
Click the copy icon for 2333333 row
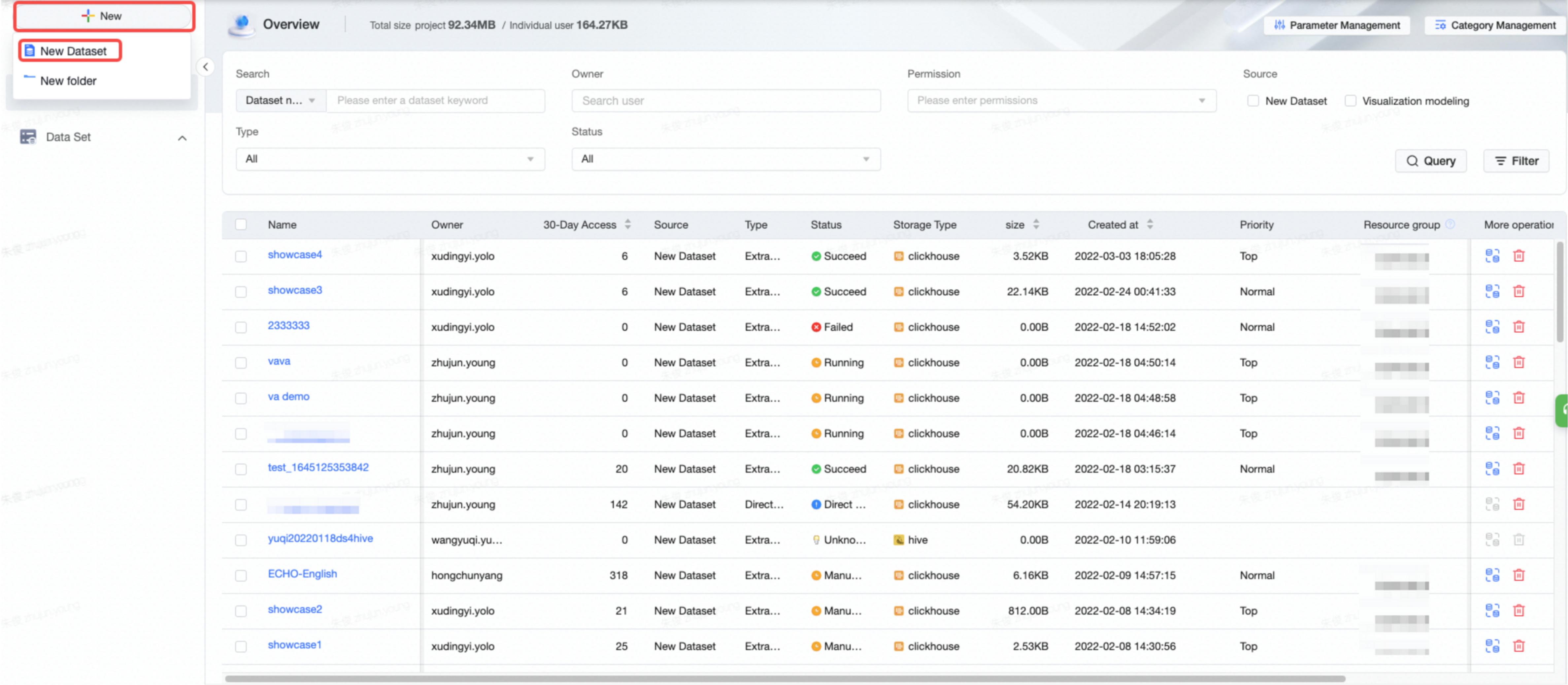1492,327
